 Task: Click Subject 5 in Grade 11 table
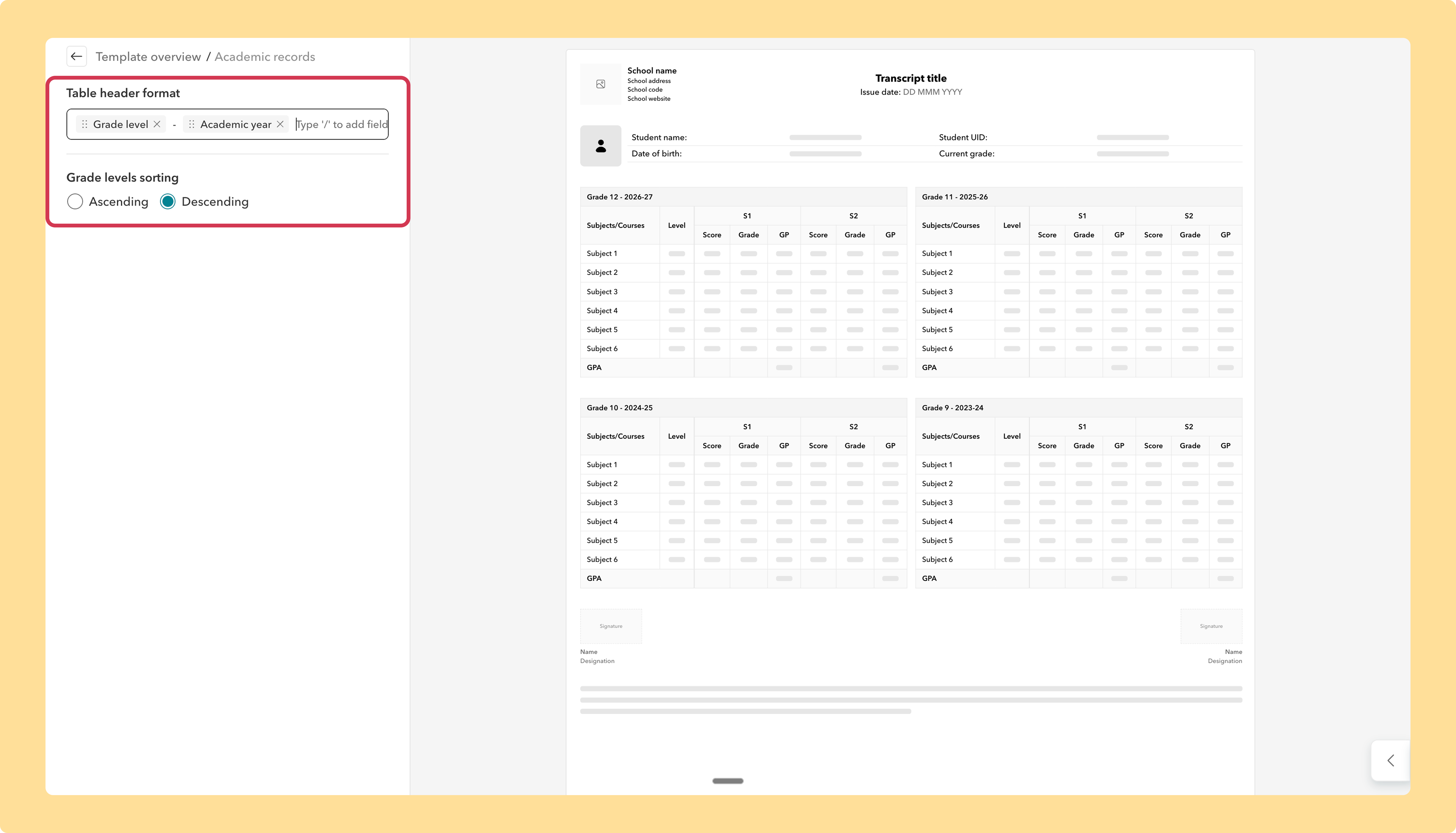[x=937, y=330]
